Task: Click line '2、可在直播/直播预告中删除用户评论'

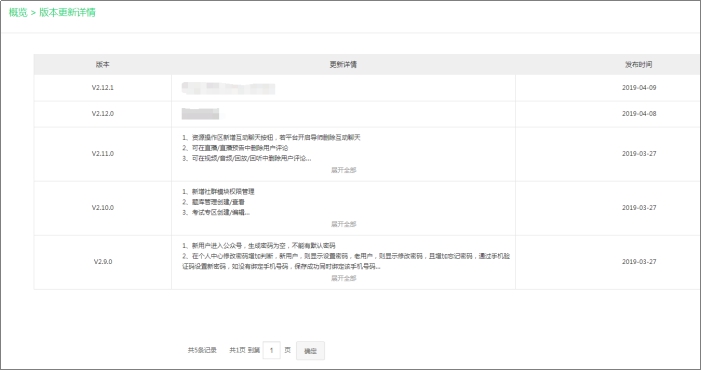Action: tap(235, 148)
